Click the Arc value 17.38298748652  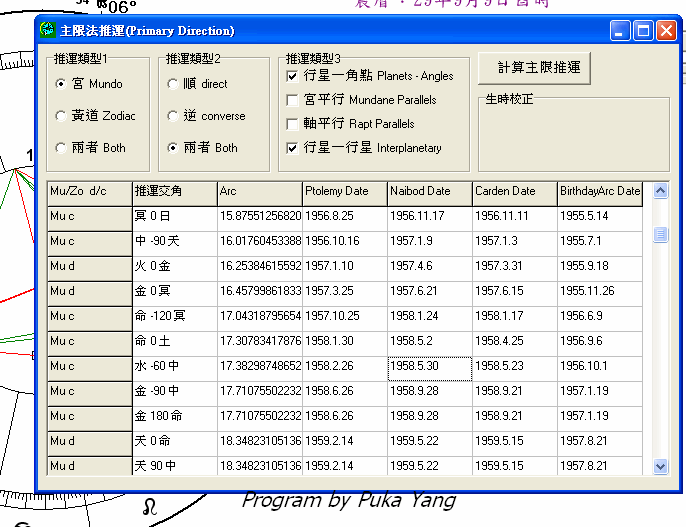pyautogui.click(x=259, y=368)
